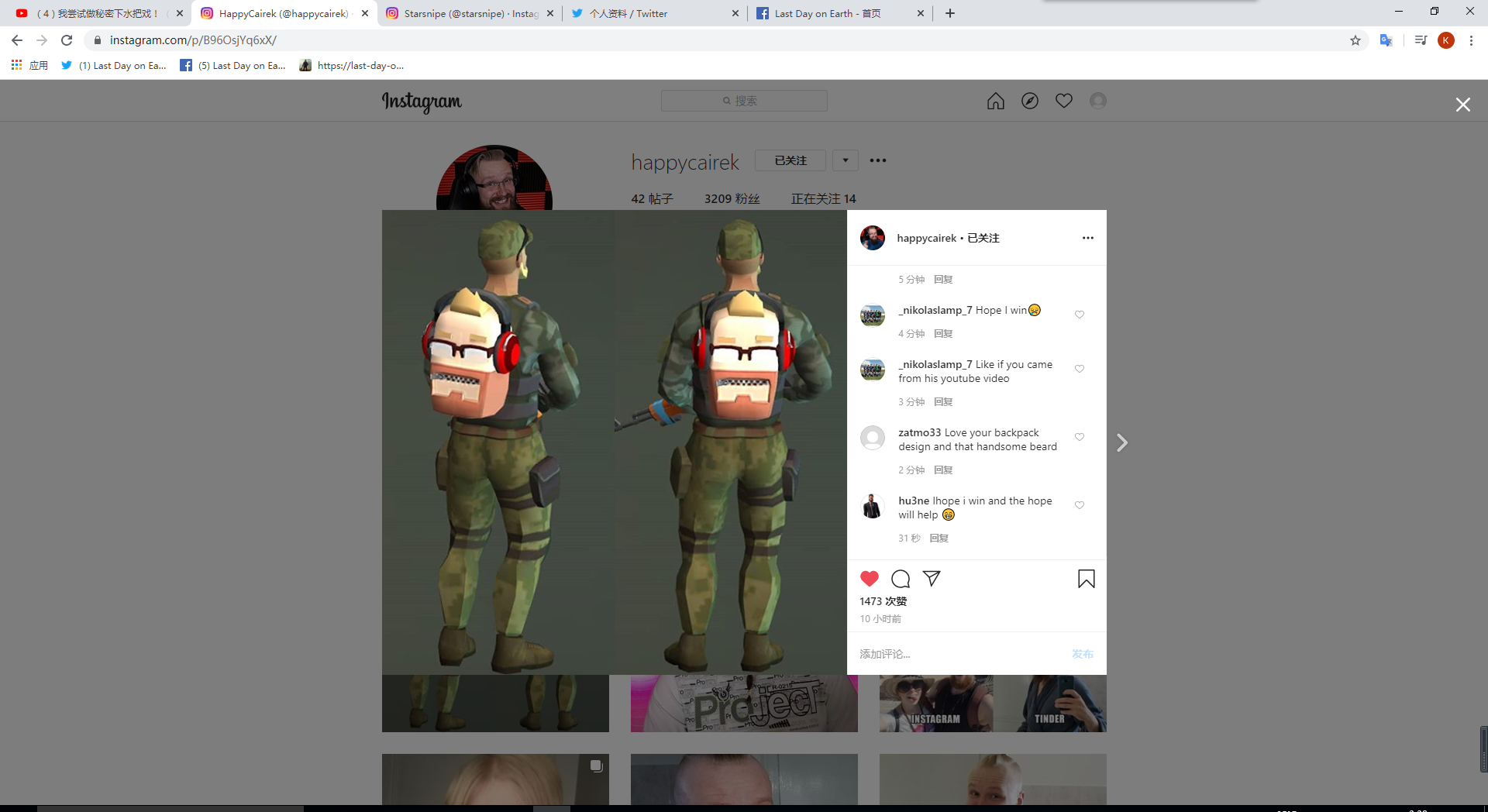Open the activity heart icon in header
1488x812 pixels.
coord(1063,101)
